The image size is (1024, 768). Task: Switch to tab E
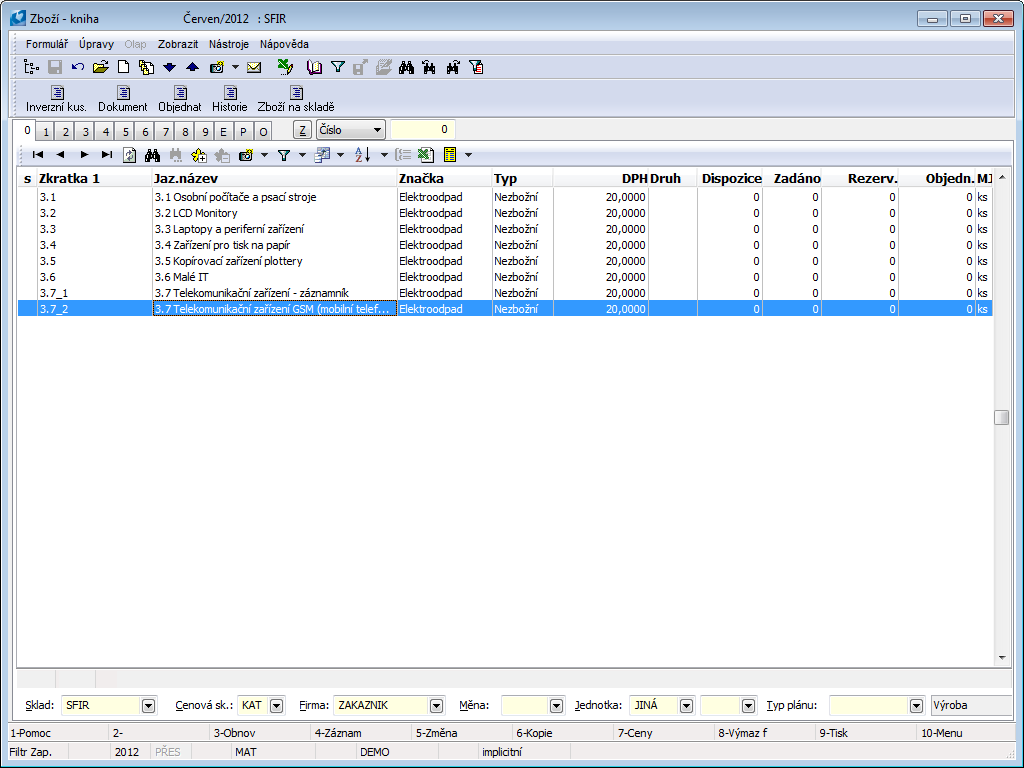[x=222, y=131]
